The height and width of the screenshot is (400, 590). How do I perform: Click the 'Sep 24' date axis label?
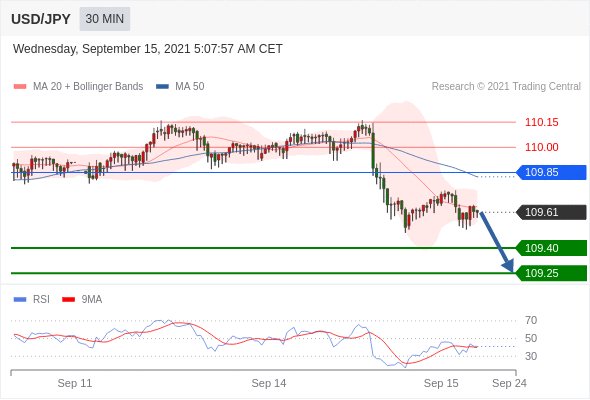pyautogui.click(x=509, y=383)
